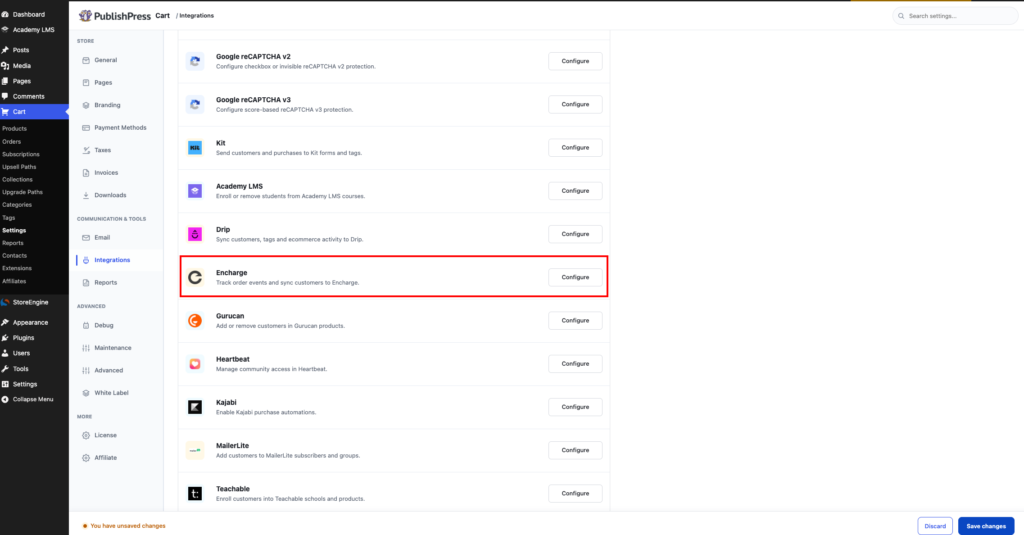Configure the Encharge integration
Viewport: 1024px width, 535px height.
tap(575, 277)
